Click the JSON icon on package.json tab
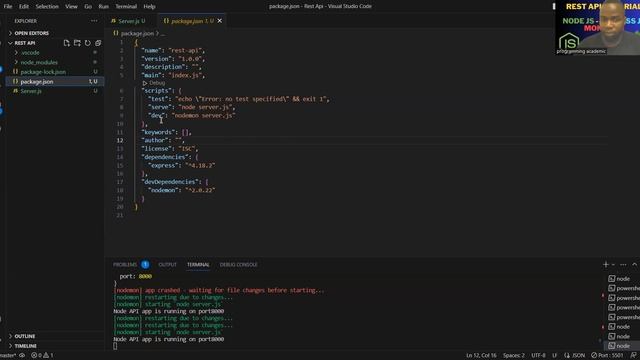This screenshot has width=640, height=360. pyautogui.click(x=166, y=21)
